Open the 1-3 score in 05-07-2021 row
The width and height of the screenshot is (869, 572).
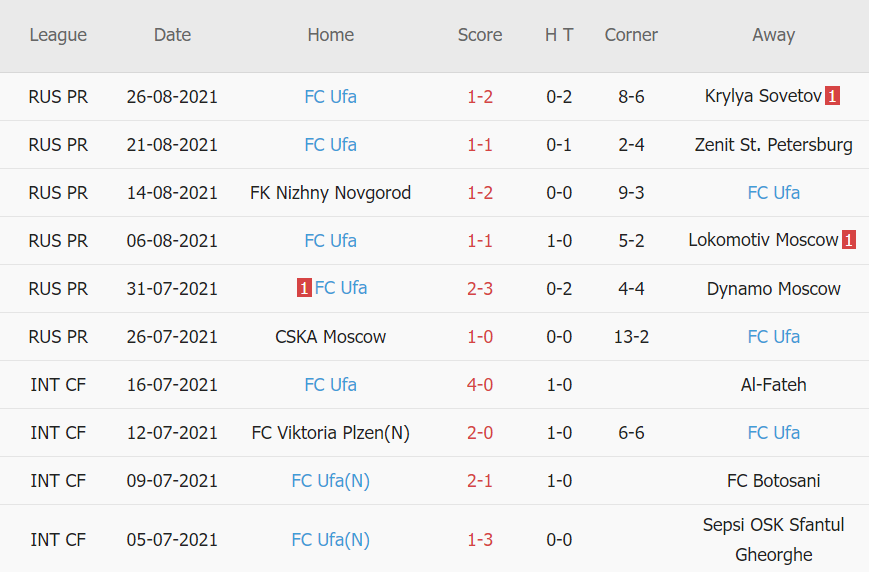(x=480, y=540)
